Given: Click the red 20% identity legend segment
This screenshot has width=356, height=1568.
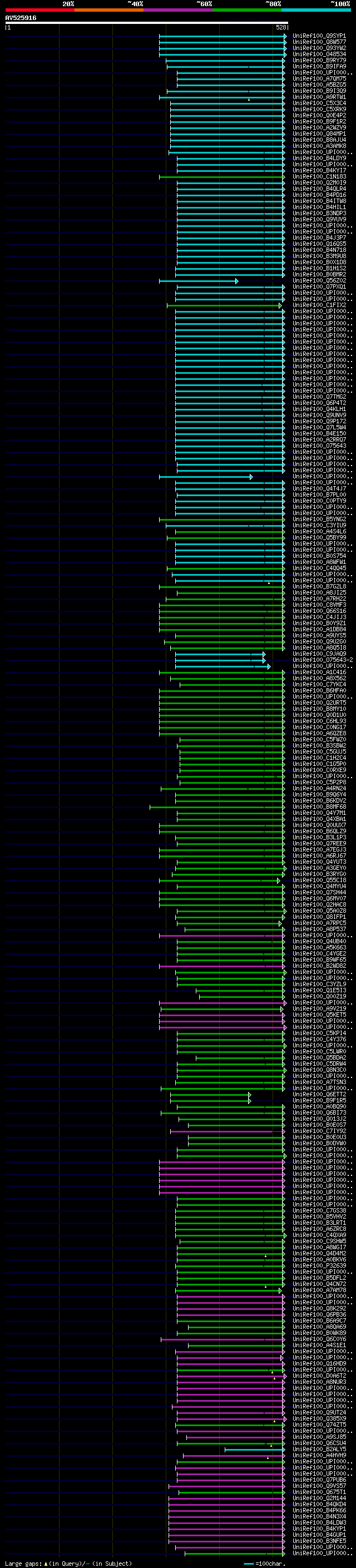Looking at the screenshot, I should click(39, 10).
